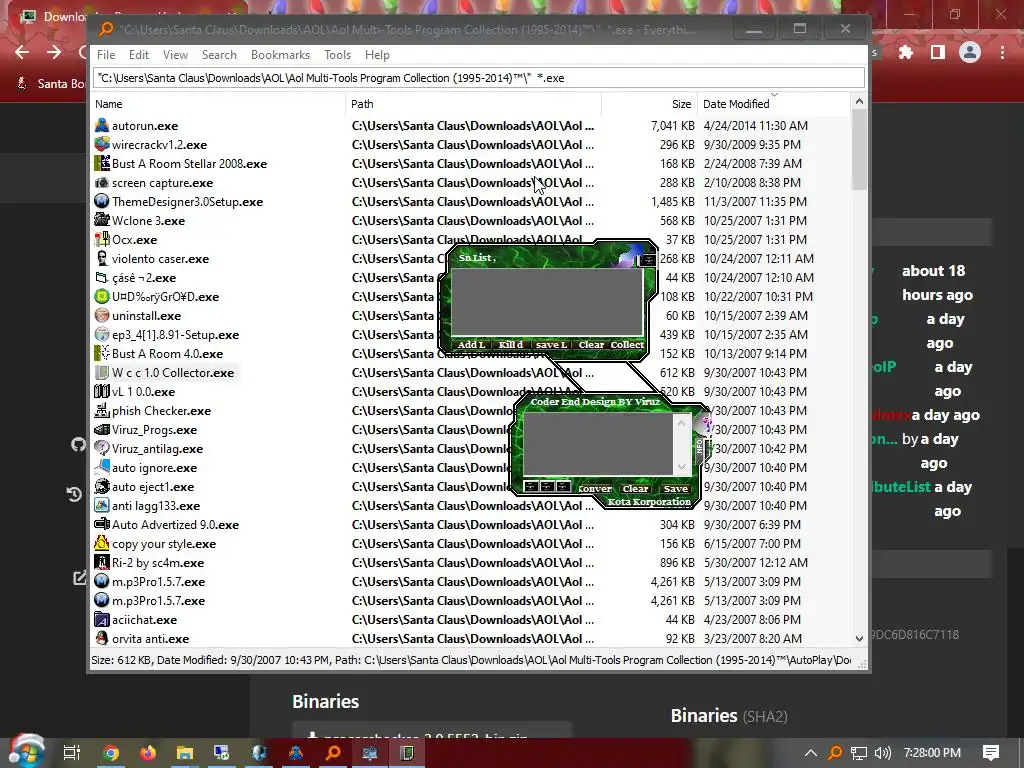Image resolution: width=1024 pixels, height=768 pixels.
Task: Sort by the Path column header
Action: tap(473, 104)
